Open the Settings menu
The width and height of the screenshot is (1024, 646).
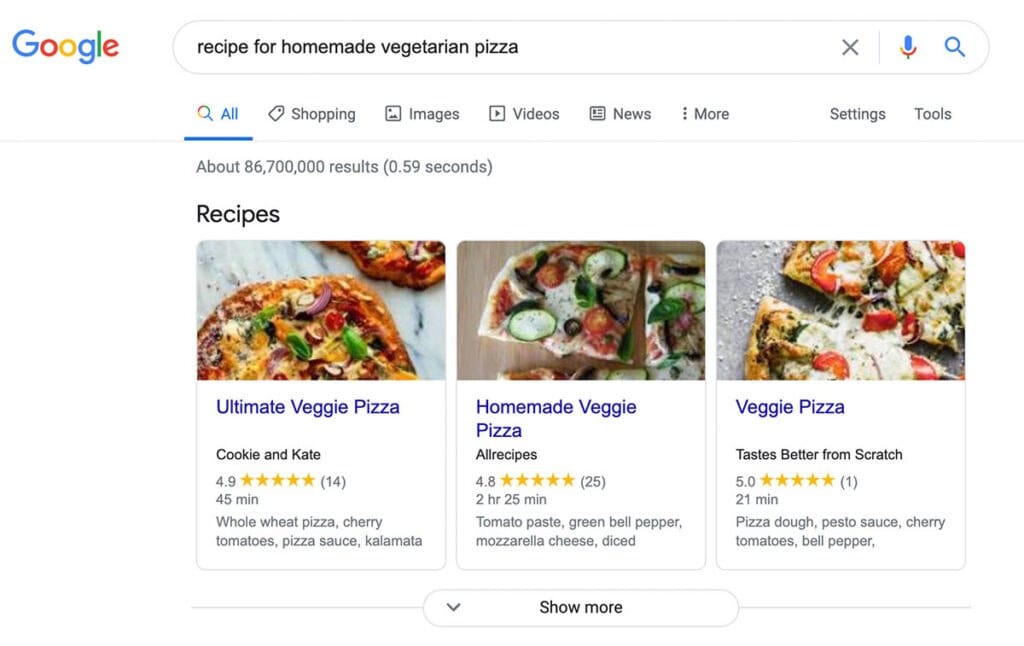coord(857,114)
